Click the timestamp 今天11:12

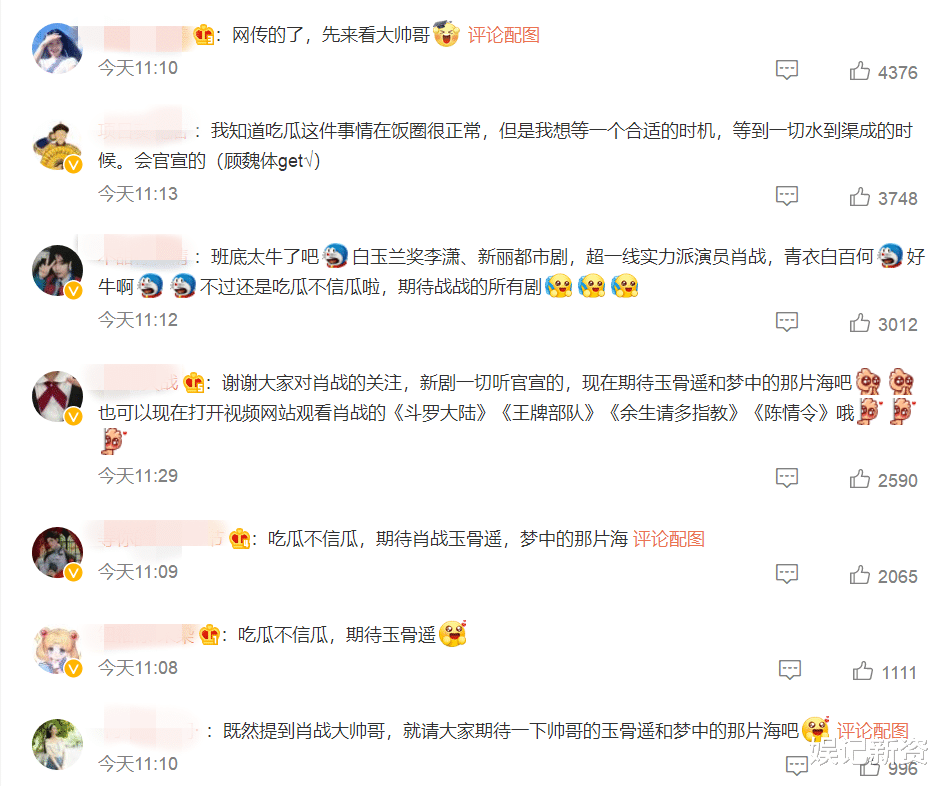point(138,320)
